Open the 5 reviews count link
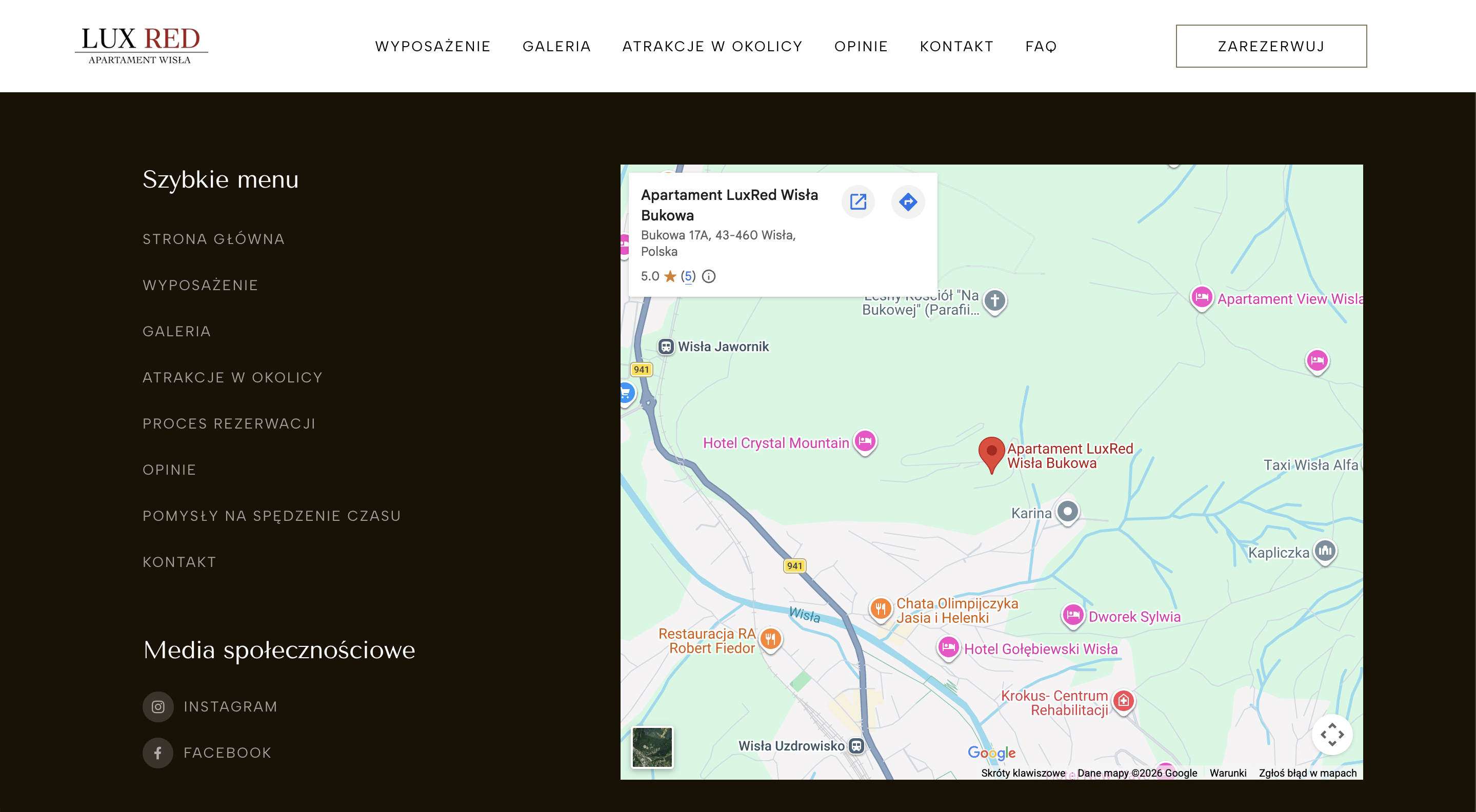Viewport: 1476px width, 812px height. point(688,277)
